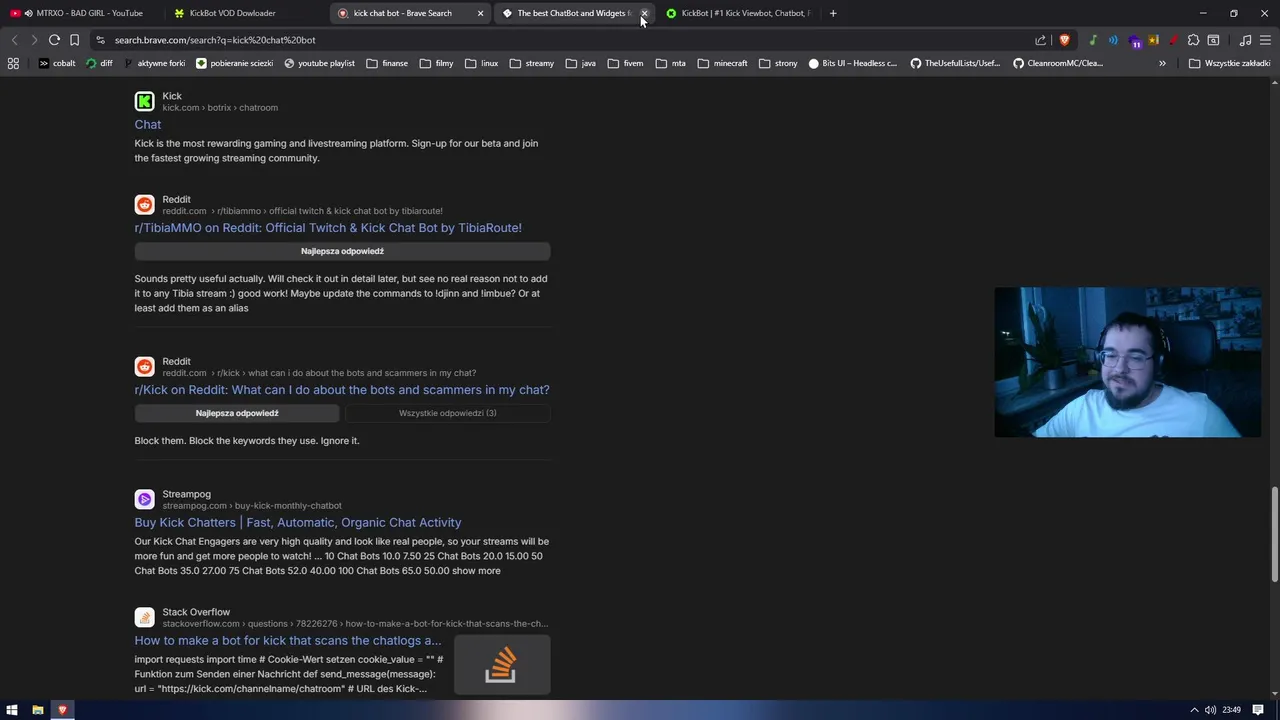Open r/Kick bots and scammers result

(342, 390)
